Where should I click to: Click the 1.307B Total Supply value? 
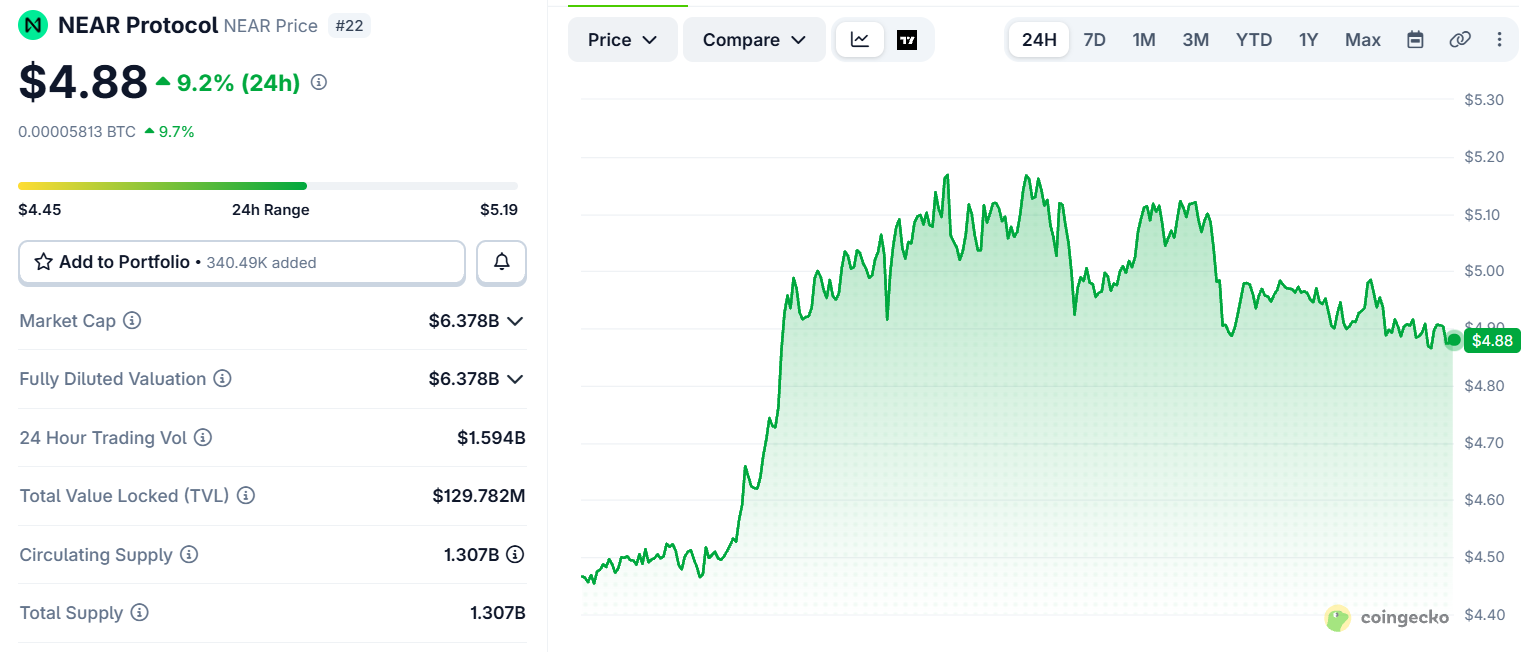[498, 613]
